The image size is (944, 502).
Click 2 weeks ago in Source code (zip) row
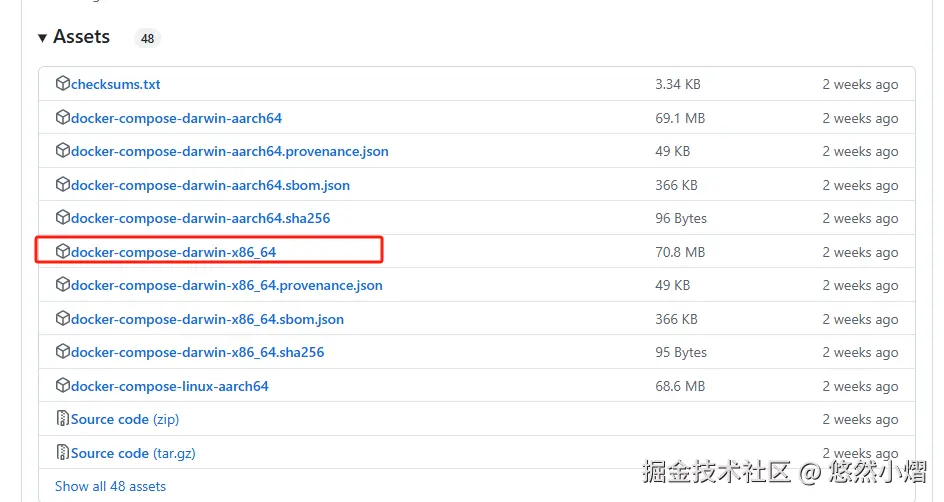(x=860, y=419)
